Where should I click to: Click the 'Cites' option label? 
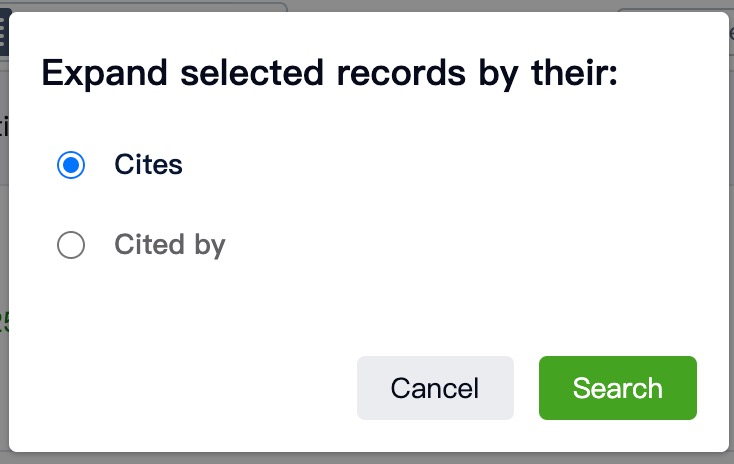(148, 165)
